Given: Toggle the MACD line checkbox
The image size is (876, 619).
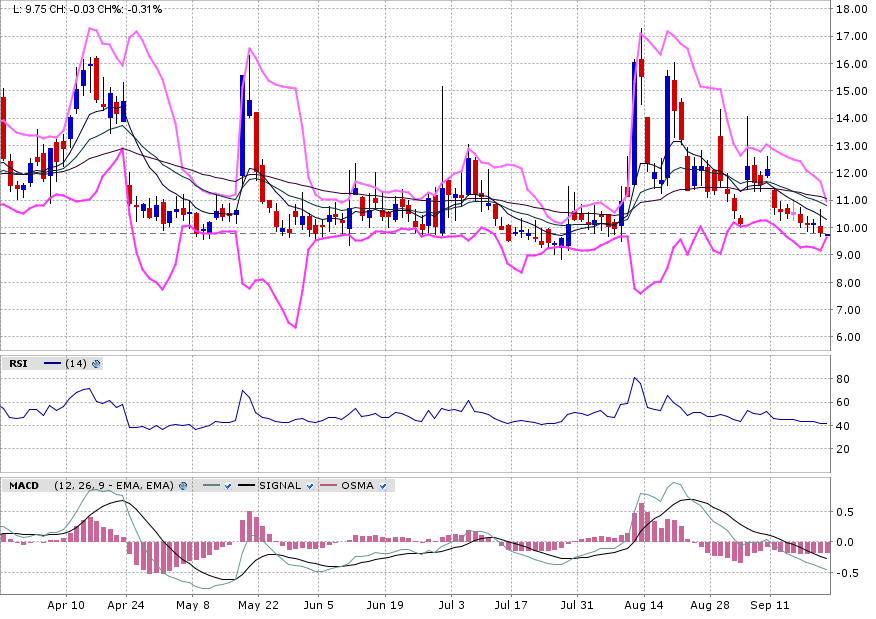Looking at the screenshot, I should [x=228, y=486].
